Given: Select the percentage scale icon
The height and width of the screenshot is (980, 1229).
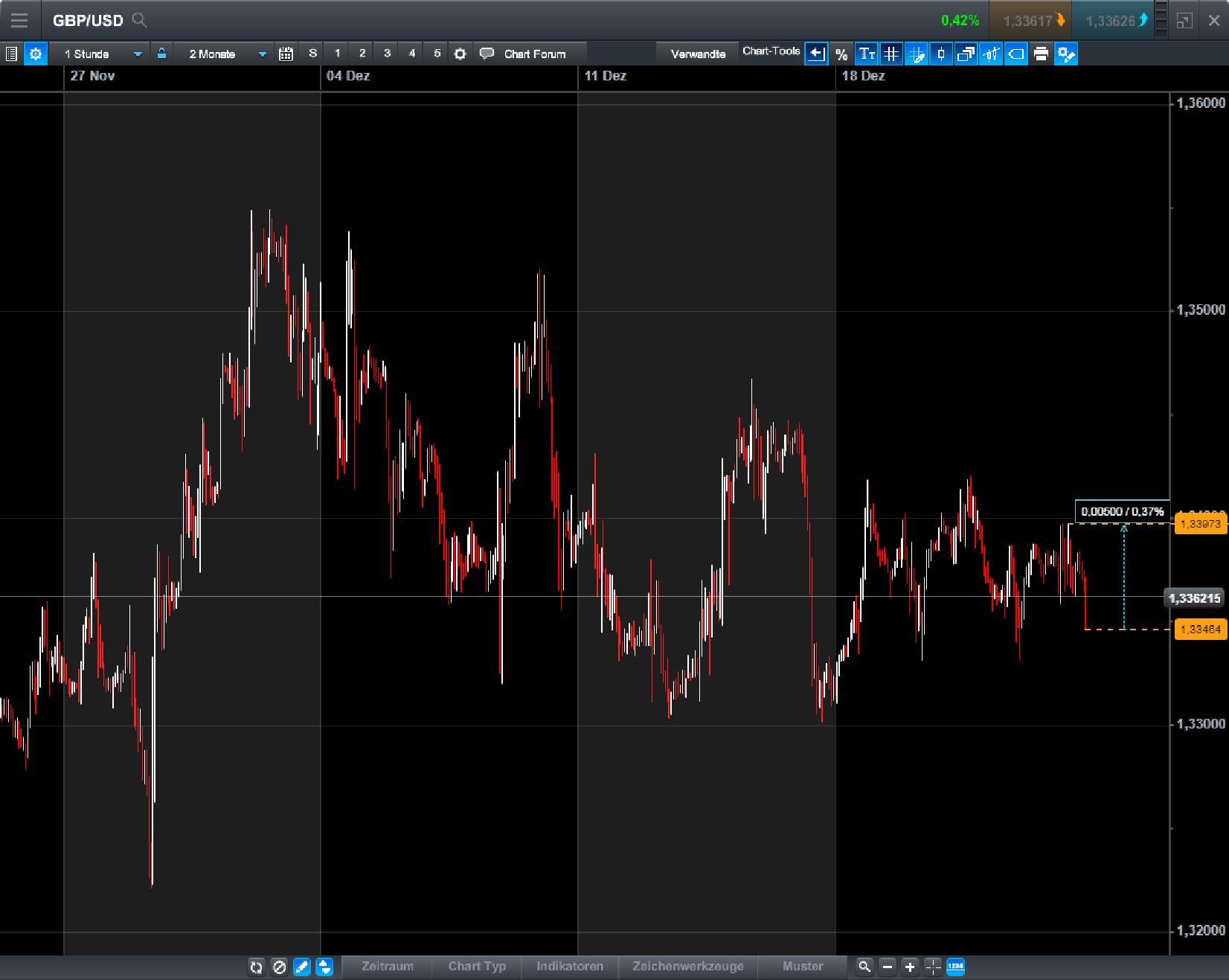Looking at the screenshot, I should pos(841,54).
